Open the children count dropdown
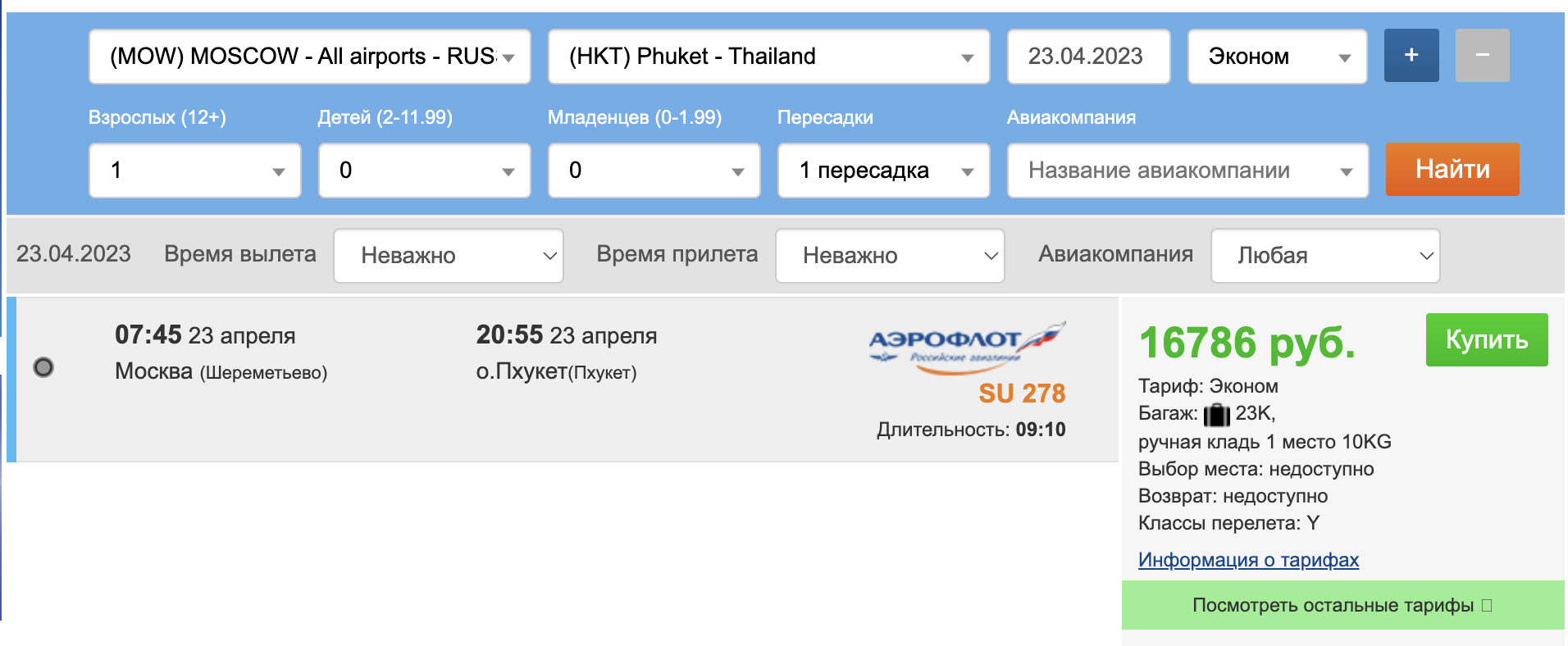Screen dimensions: 1568x646 pos(424,171)
